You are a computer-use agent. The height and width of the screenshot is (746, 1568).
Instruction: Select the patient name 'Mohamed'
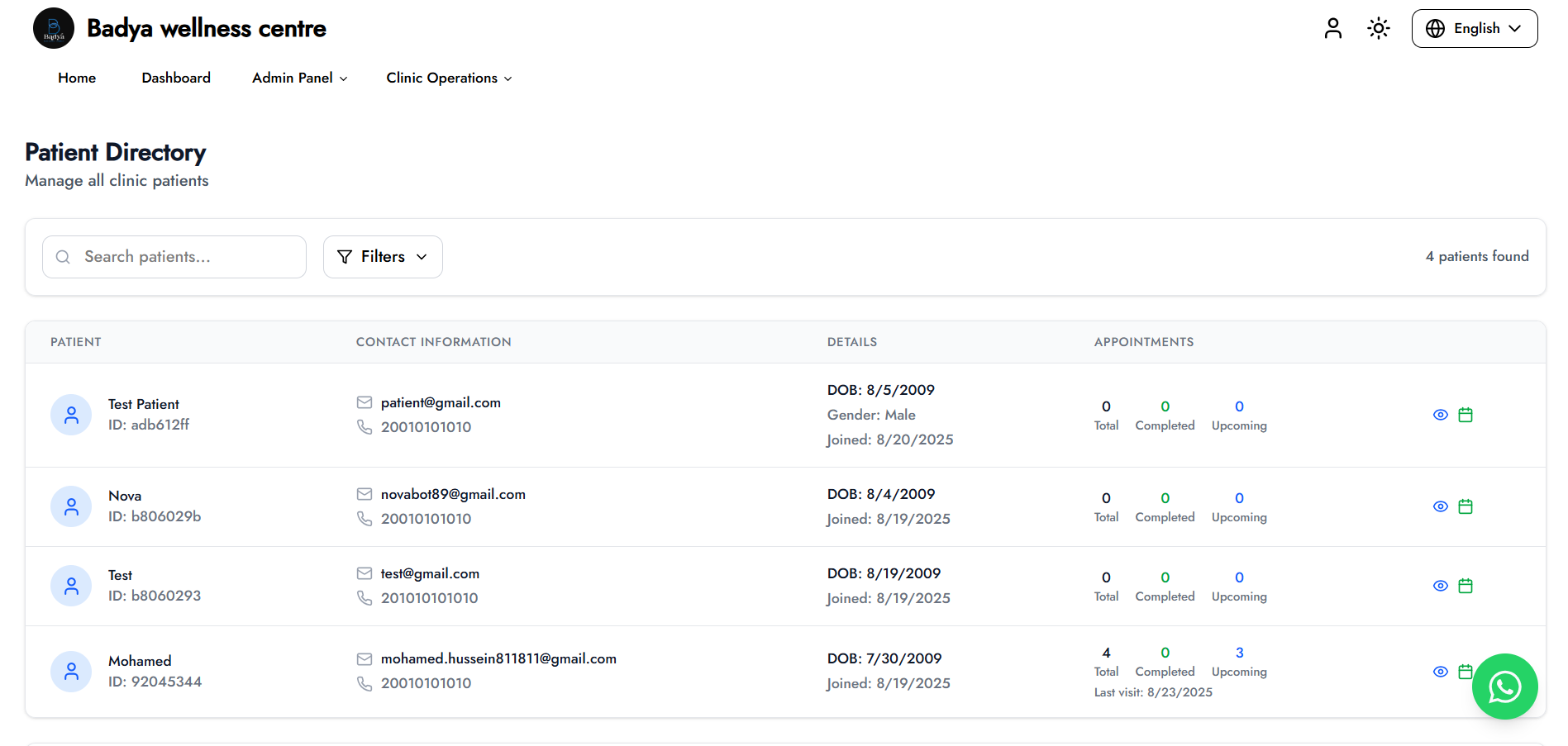[x=140, y=661]
